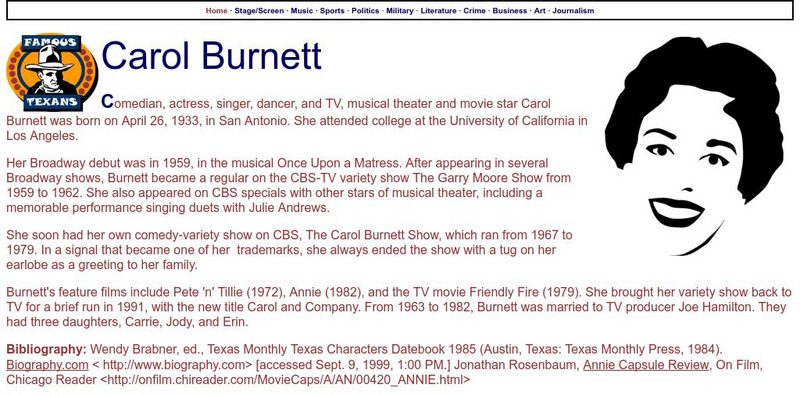Select the Military nav link
Viewport: 800px width, 395px height.
click(400, 11)
